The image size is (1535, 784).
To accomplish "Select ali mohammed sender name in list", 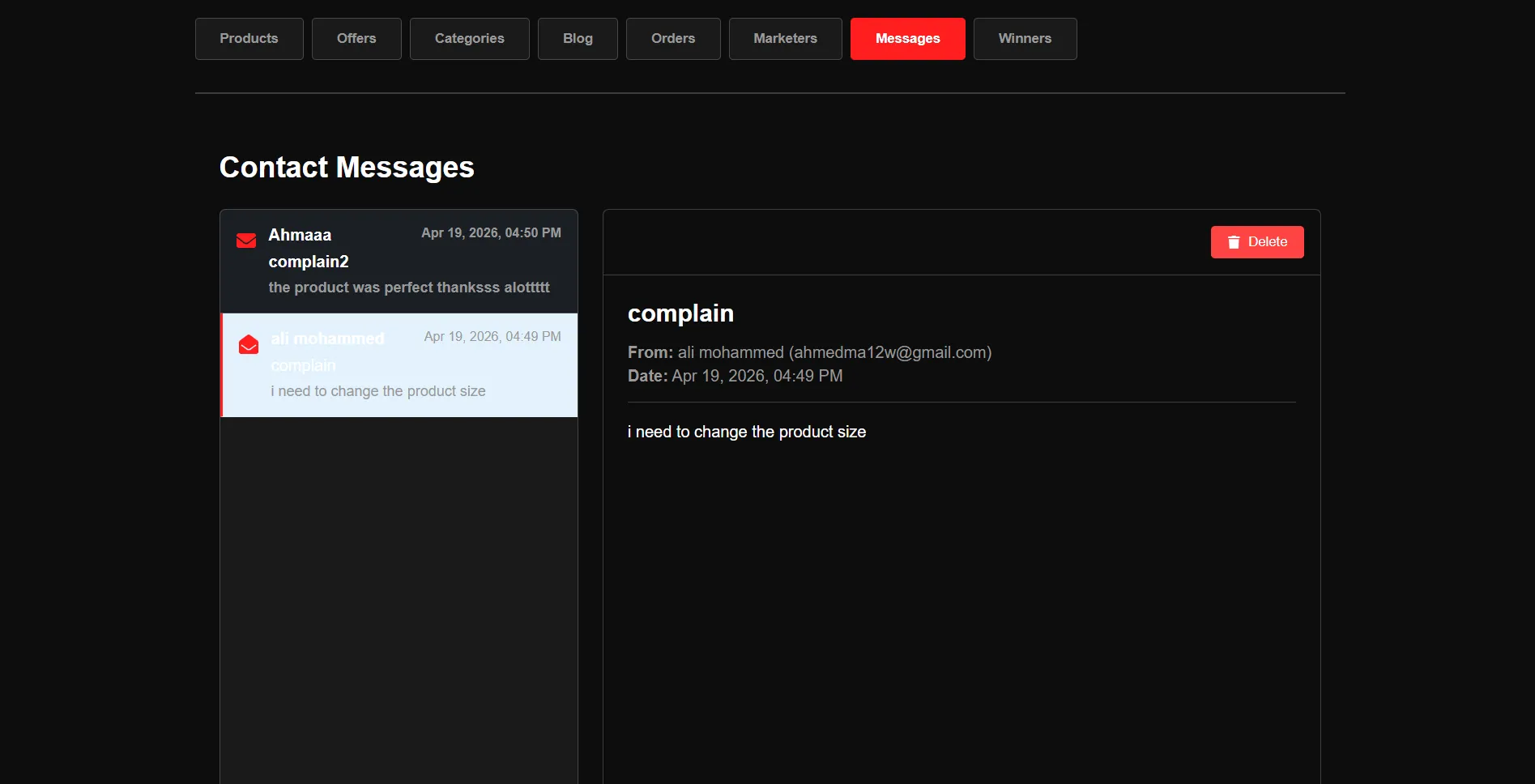I will click(x=327, y=339).
